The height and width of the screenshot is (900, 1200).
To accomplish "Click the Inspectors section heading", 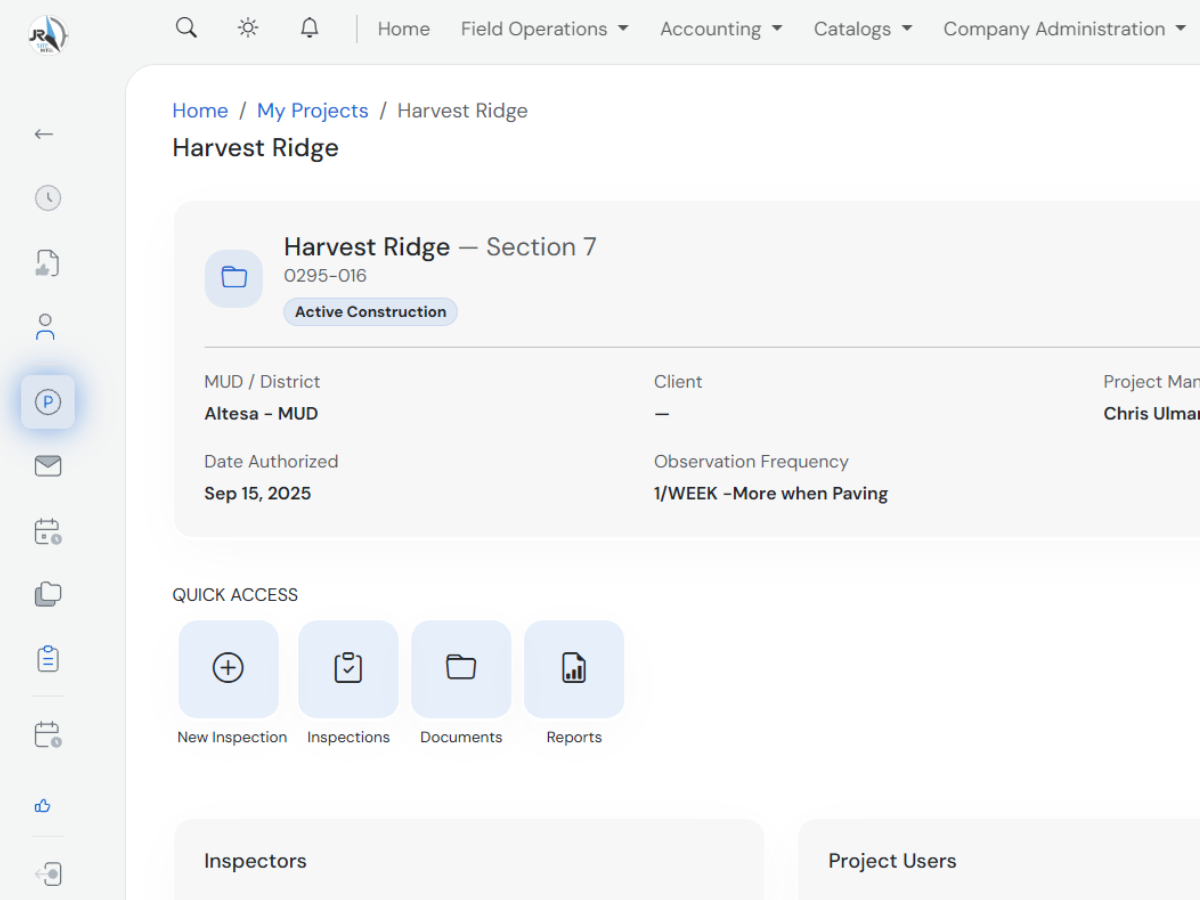I will (x=255, y=861).
